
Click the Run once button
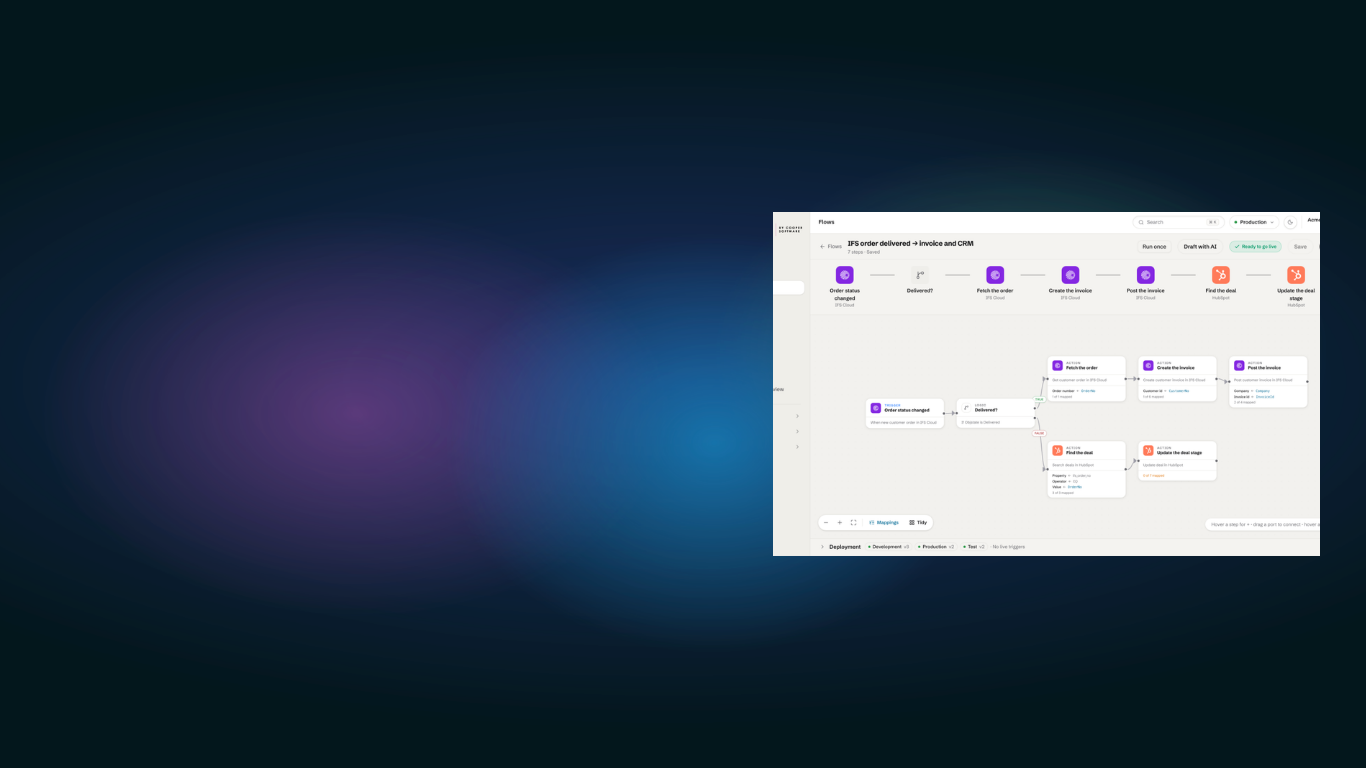(x=1154, y=246)
